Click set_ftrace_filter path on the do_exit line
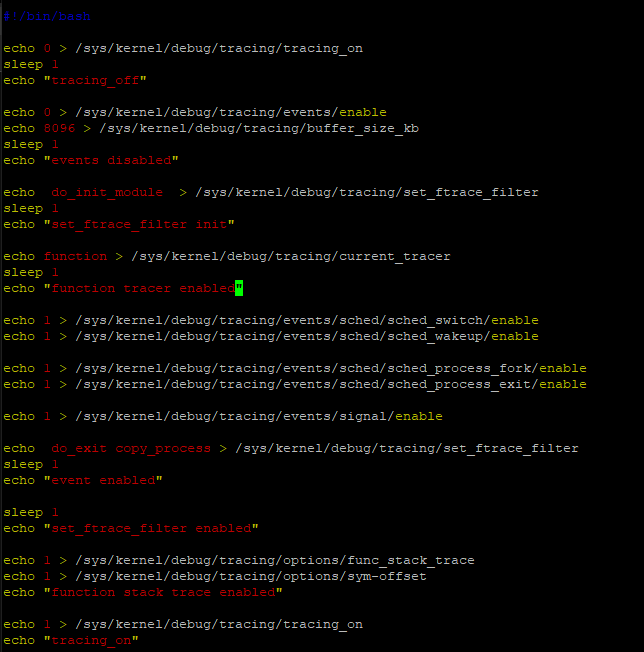The width and height of the screenshot is (644, 652). pyautogui.click(x=407, y=449)
